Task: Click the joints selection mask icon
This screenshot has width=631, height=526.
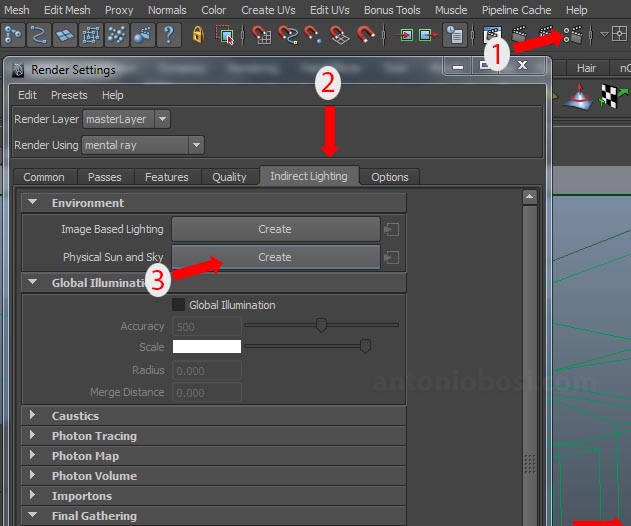Action: pos(14,35)
